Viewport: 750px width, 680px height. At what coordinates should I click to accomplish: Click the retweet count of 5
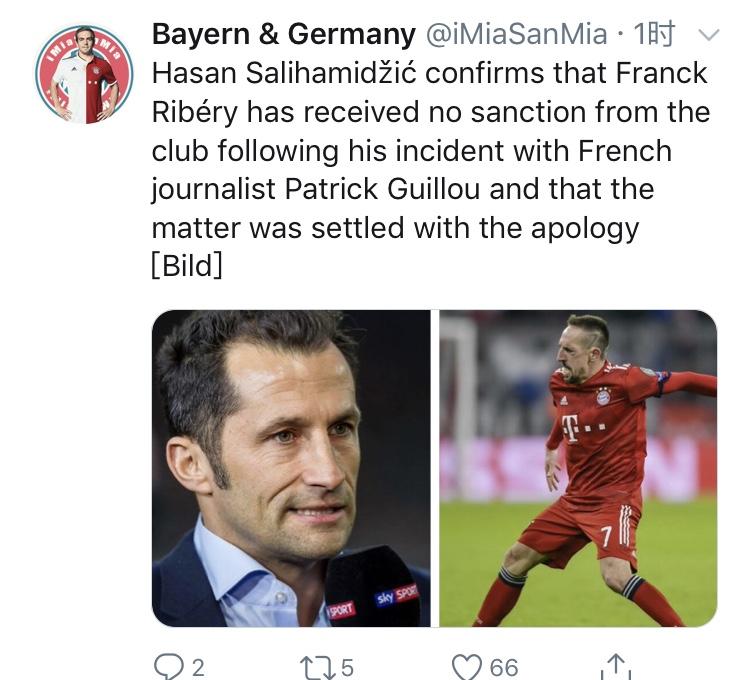click(x=347, y=667)
